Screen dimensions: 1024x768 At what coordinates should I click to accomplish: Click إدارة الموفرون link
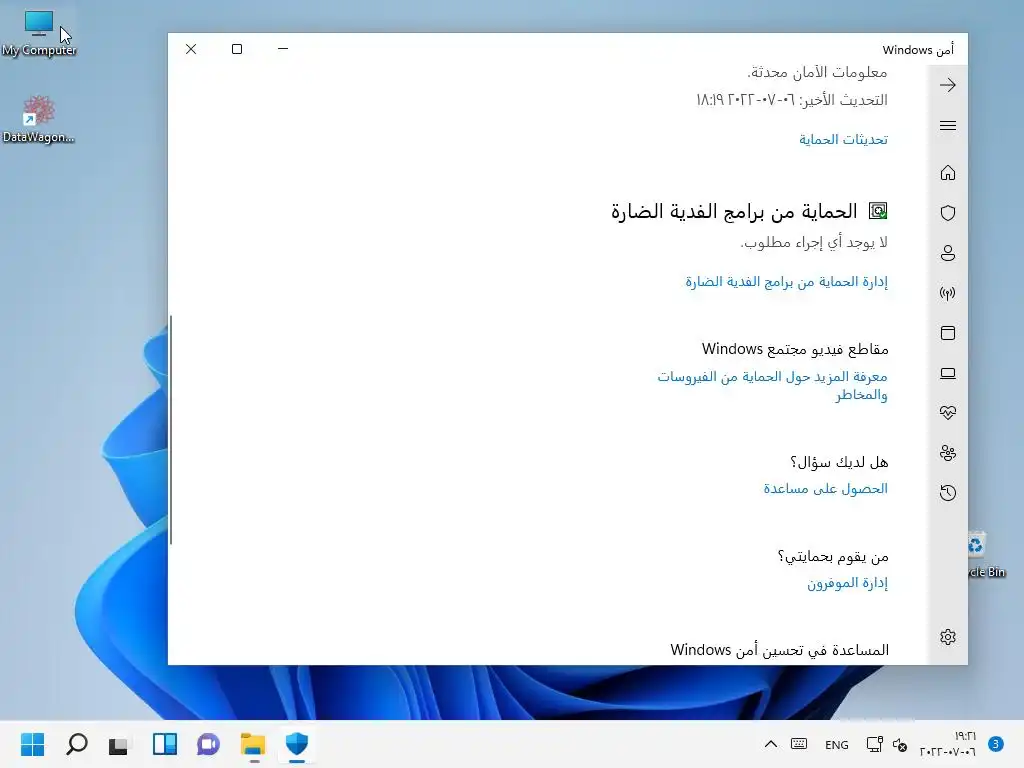(847, 583)
